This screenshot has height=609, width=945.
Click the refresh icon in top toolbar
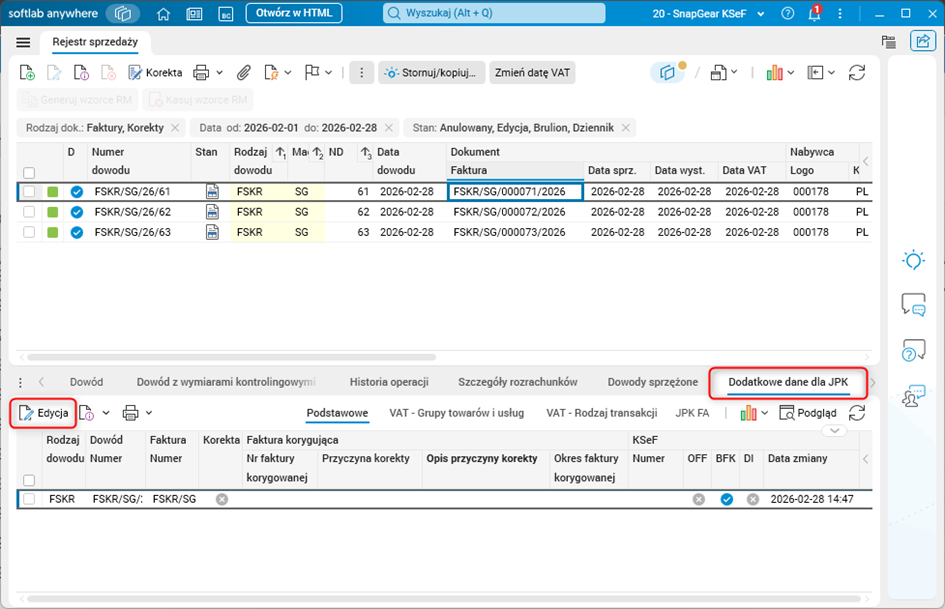click(x=856, y=73)
